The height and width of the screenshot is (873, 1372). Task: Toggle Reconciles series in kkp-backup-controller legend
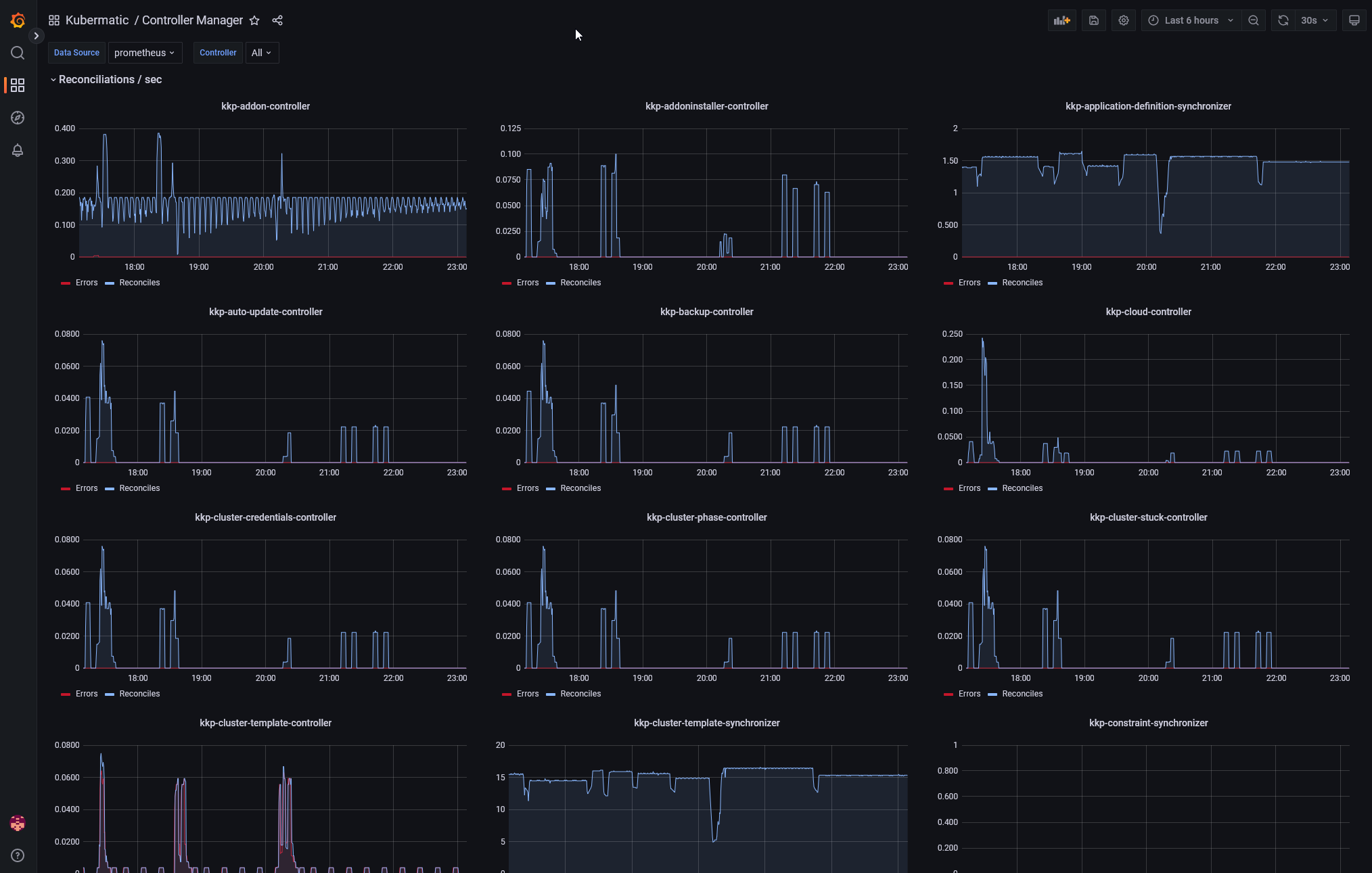point(580,488)
